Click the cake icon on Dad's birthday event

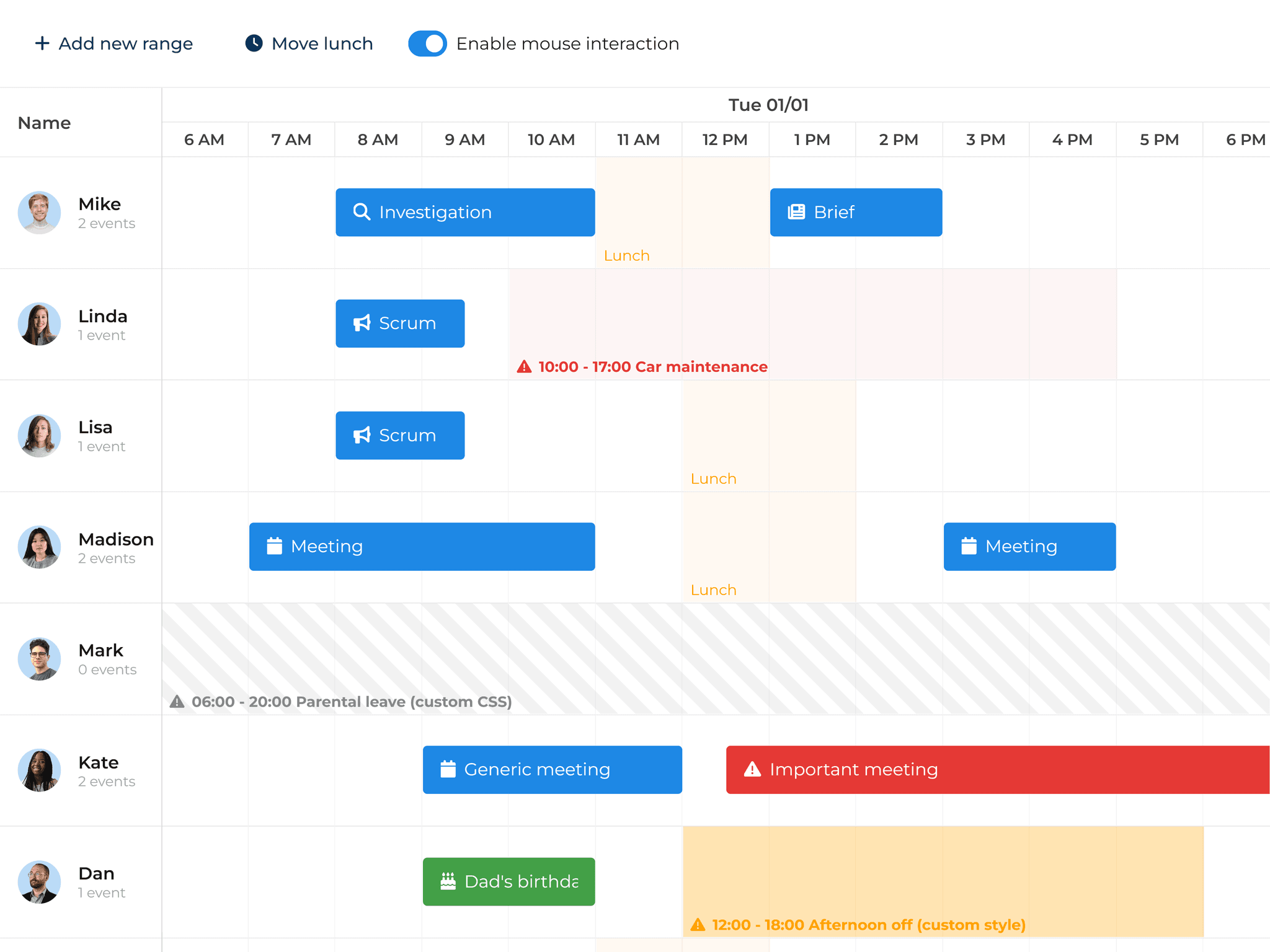pos(448,881)
